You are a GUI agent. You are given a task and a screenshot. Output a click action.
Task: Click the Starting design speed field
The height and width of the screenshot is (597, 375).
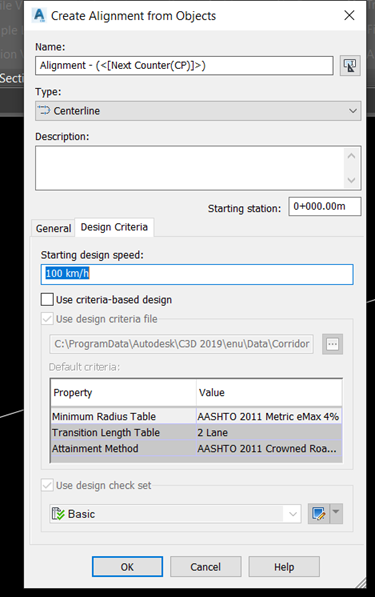[197, 274]
